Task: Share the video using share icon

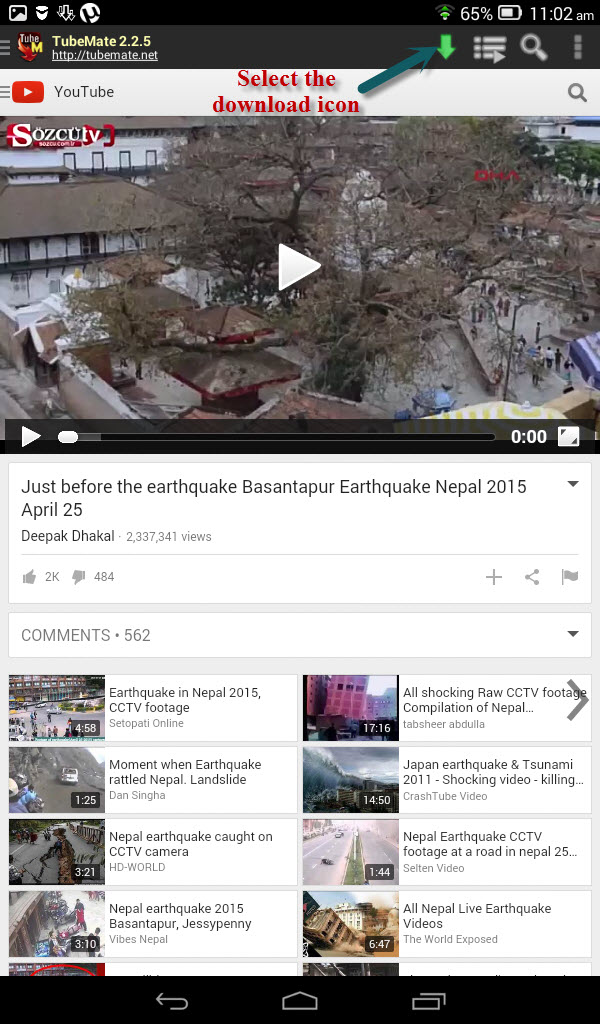Action: tap(532, 577)
